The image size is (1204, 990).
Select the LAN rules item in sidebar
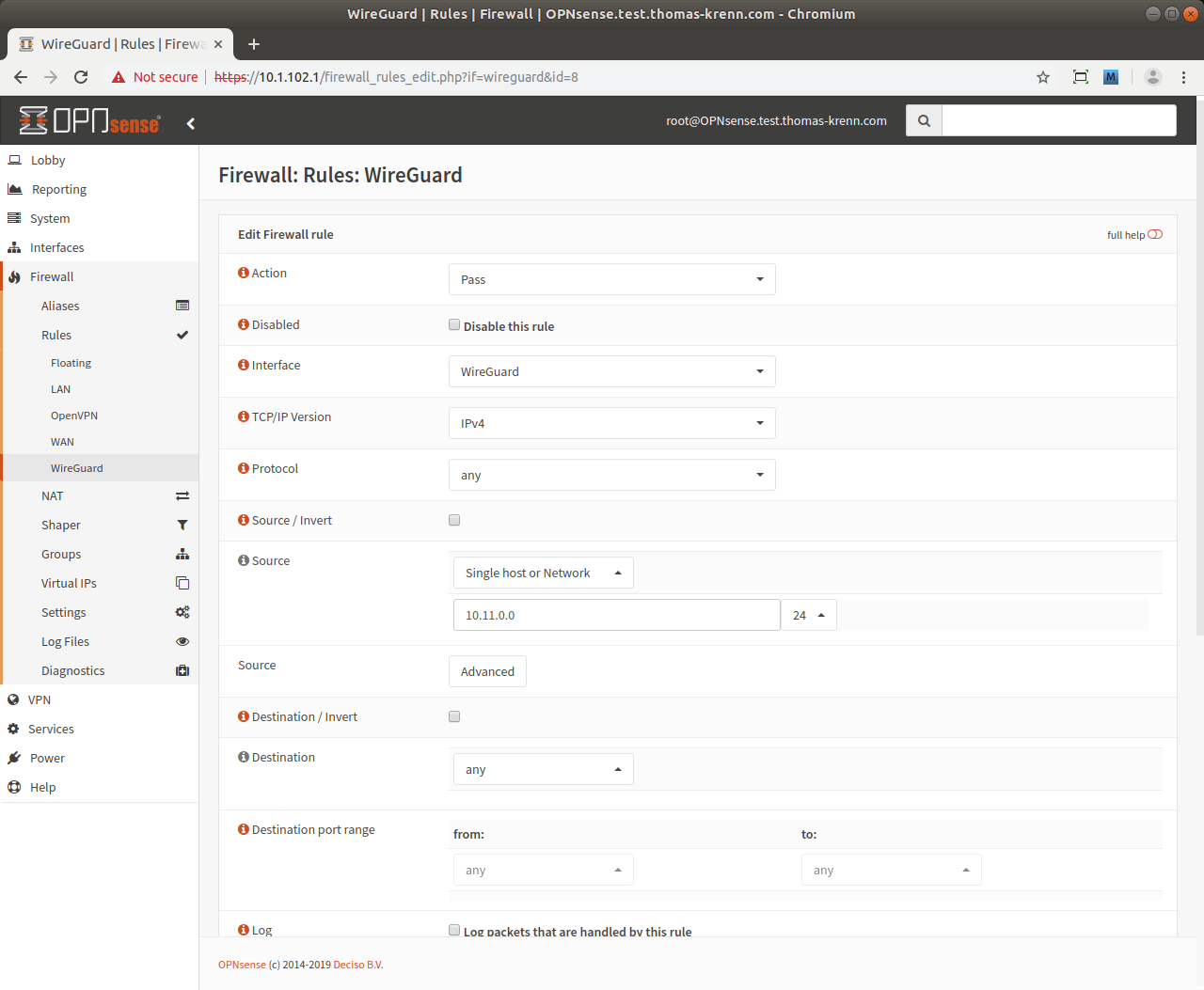click(x=60, y=389)
